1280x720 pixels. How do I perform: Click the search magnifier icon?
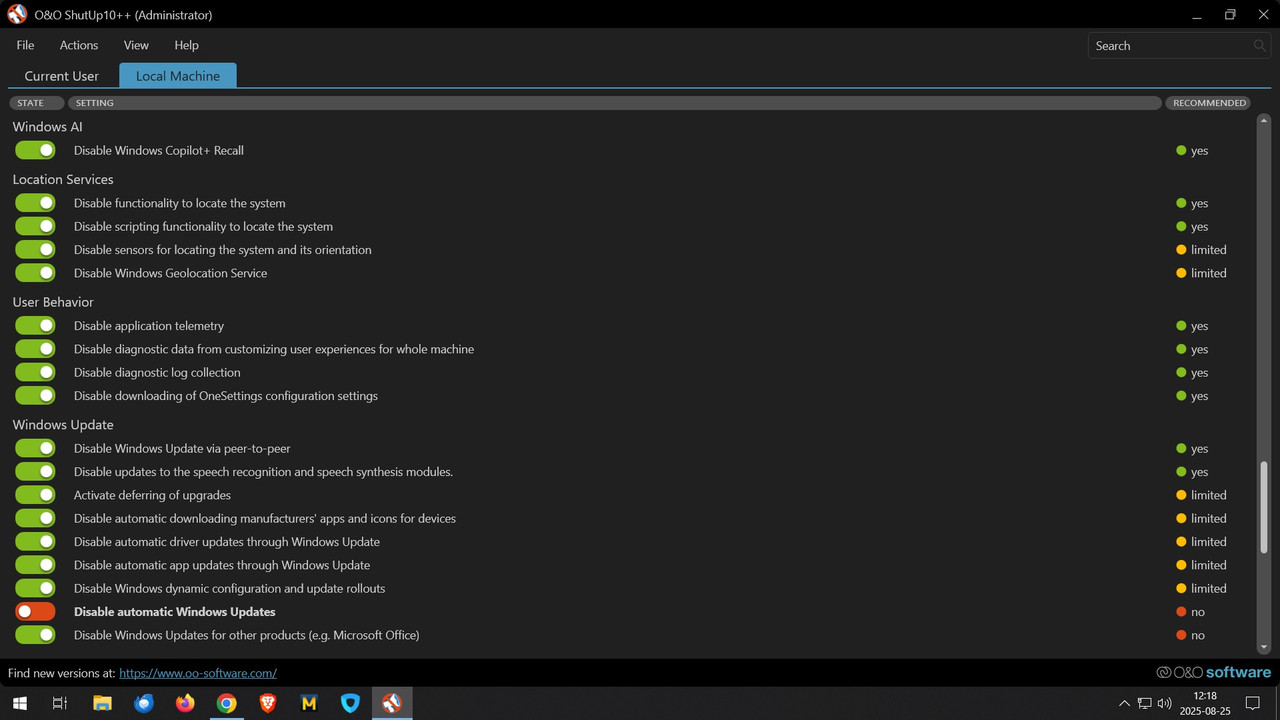tap(1259, 46)
